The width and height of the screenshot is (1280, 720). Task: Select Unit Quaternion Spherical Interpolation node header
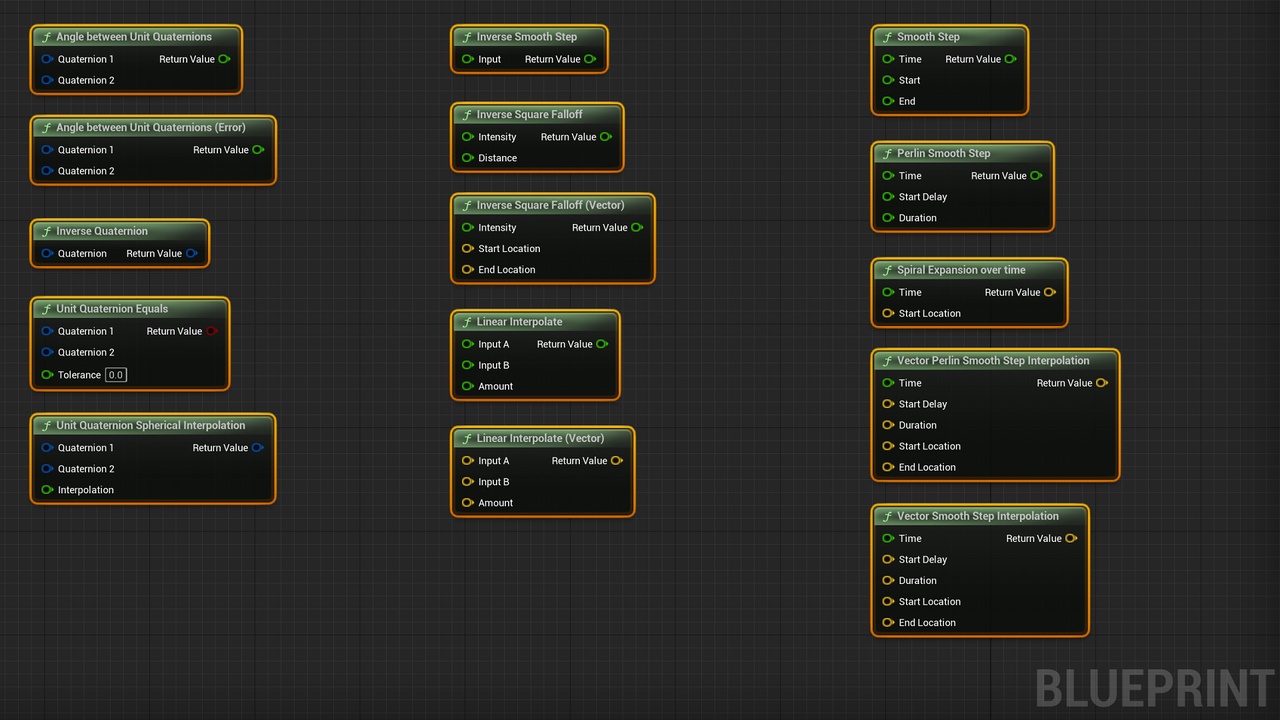pos(153,426)
